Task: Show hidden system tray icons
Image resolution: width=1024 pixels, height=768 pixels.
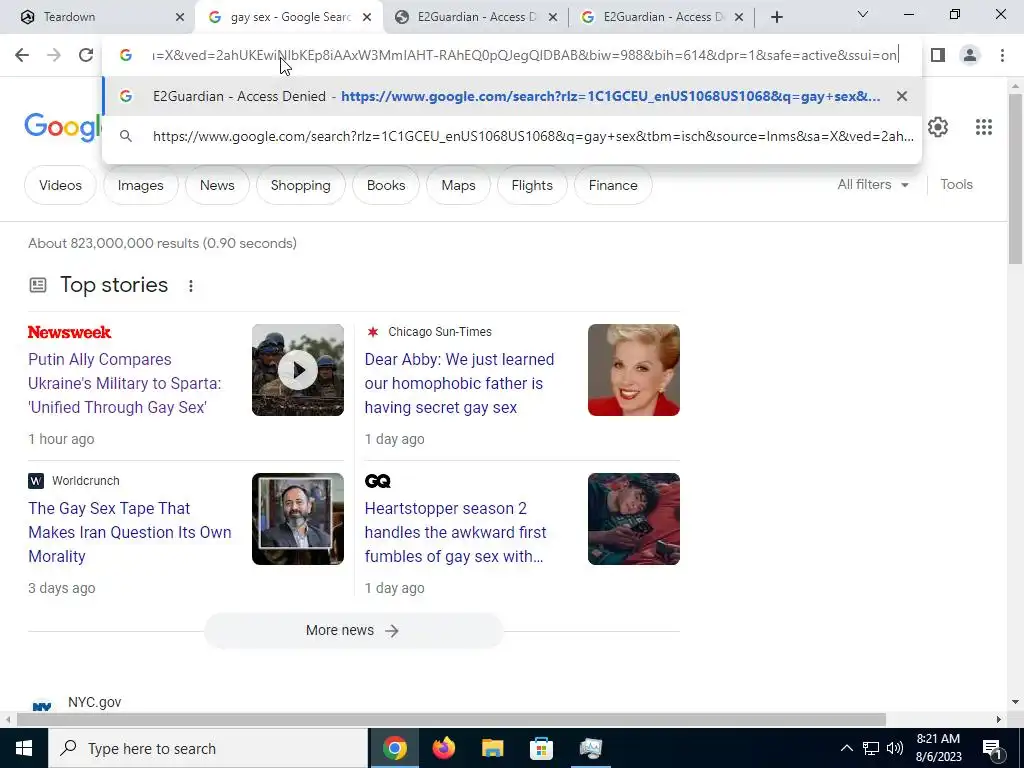Action: pos(846,748)
